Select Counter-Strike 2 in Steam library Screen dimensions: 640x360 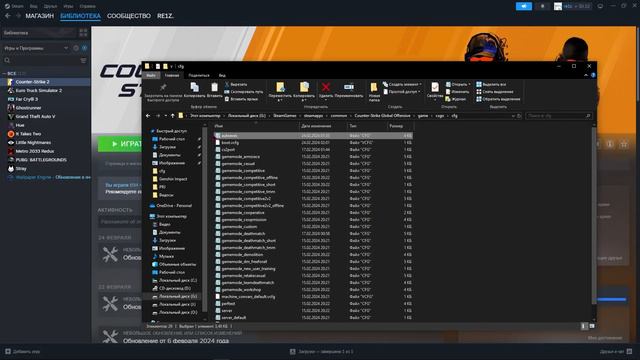(x=45, y=82)
